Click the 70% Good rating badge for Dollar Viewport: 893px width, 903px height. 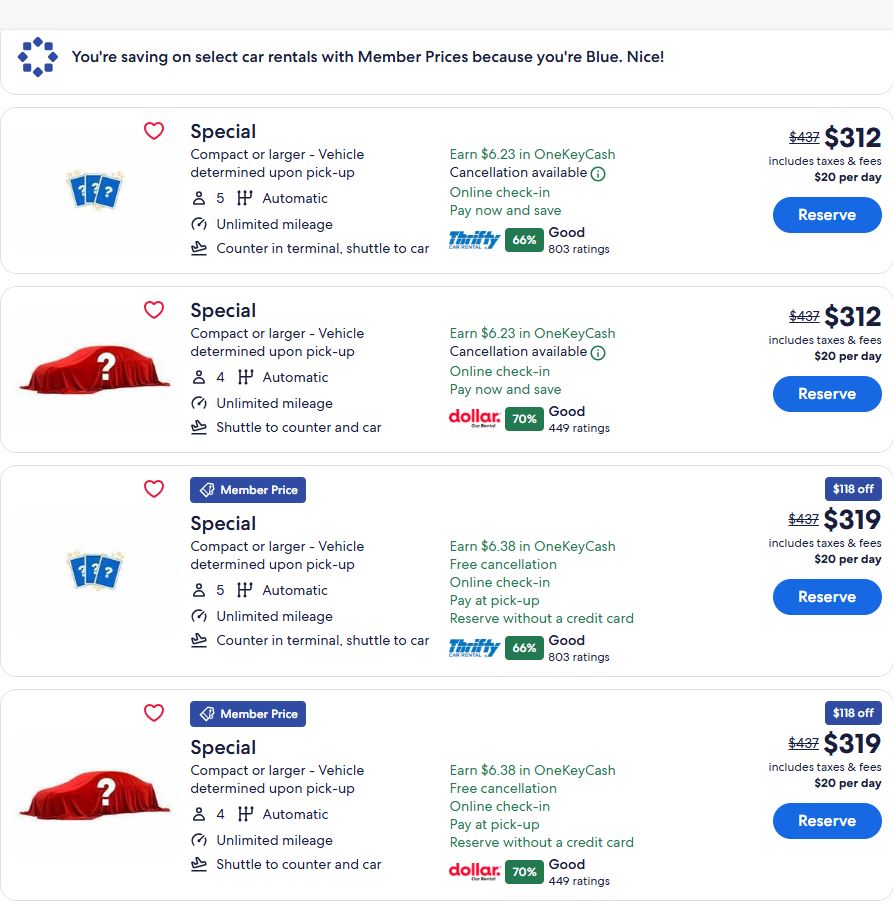click(524, 419)
